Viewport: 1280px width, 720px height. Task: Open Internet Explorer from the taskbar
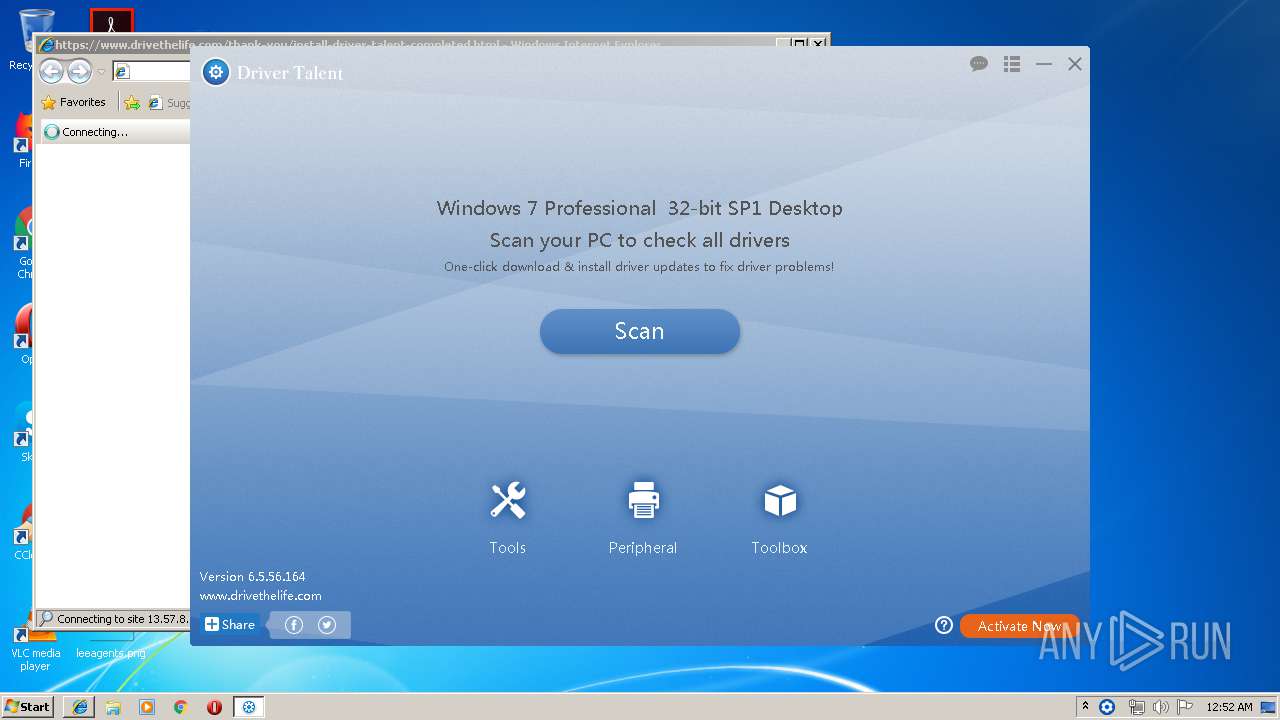80,707
